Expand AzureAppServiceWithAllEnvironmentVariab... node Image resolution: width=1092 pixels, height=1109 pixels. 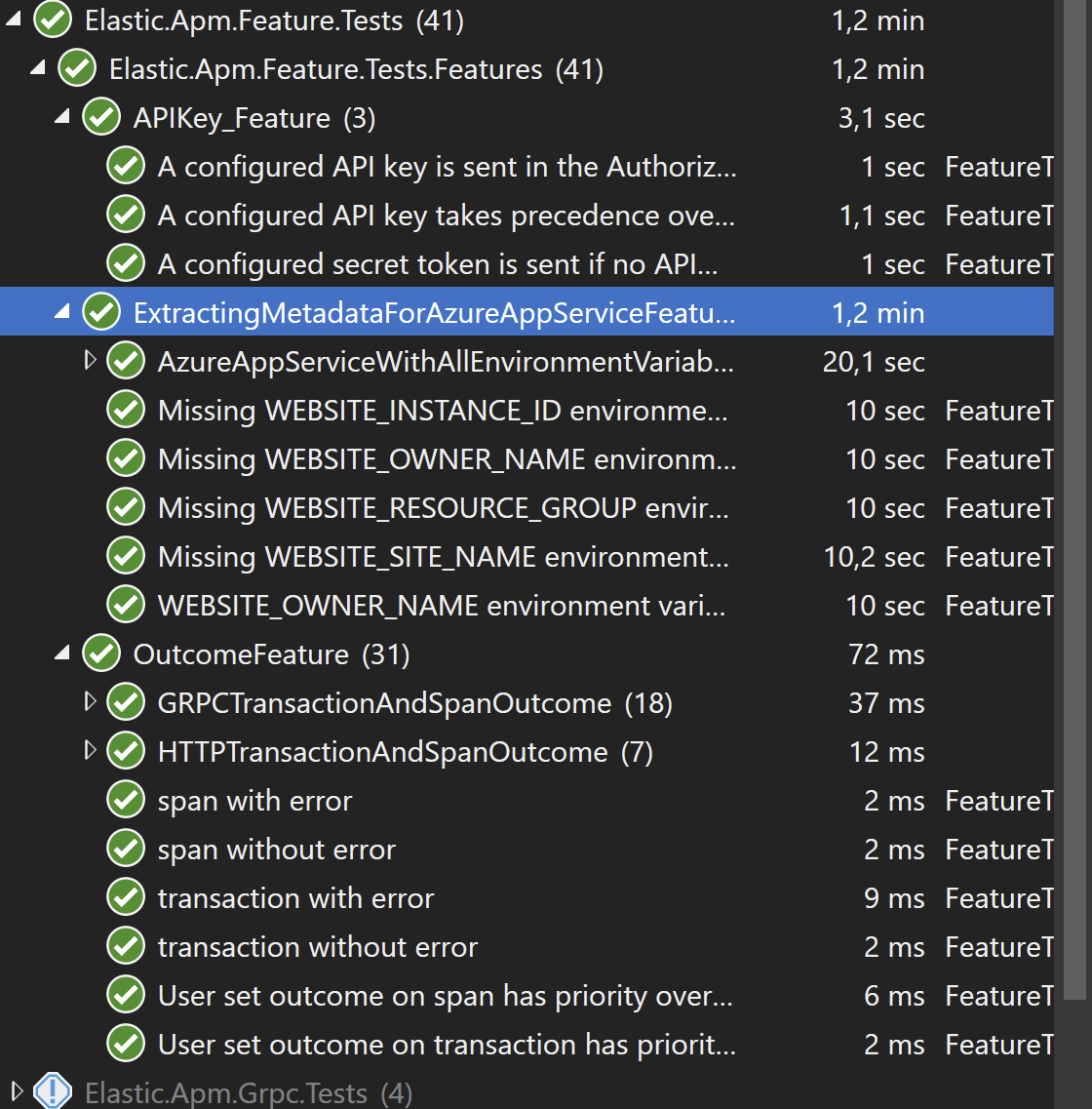coord(89,361)
